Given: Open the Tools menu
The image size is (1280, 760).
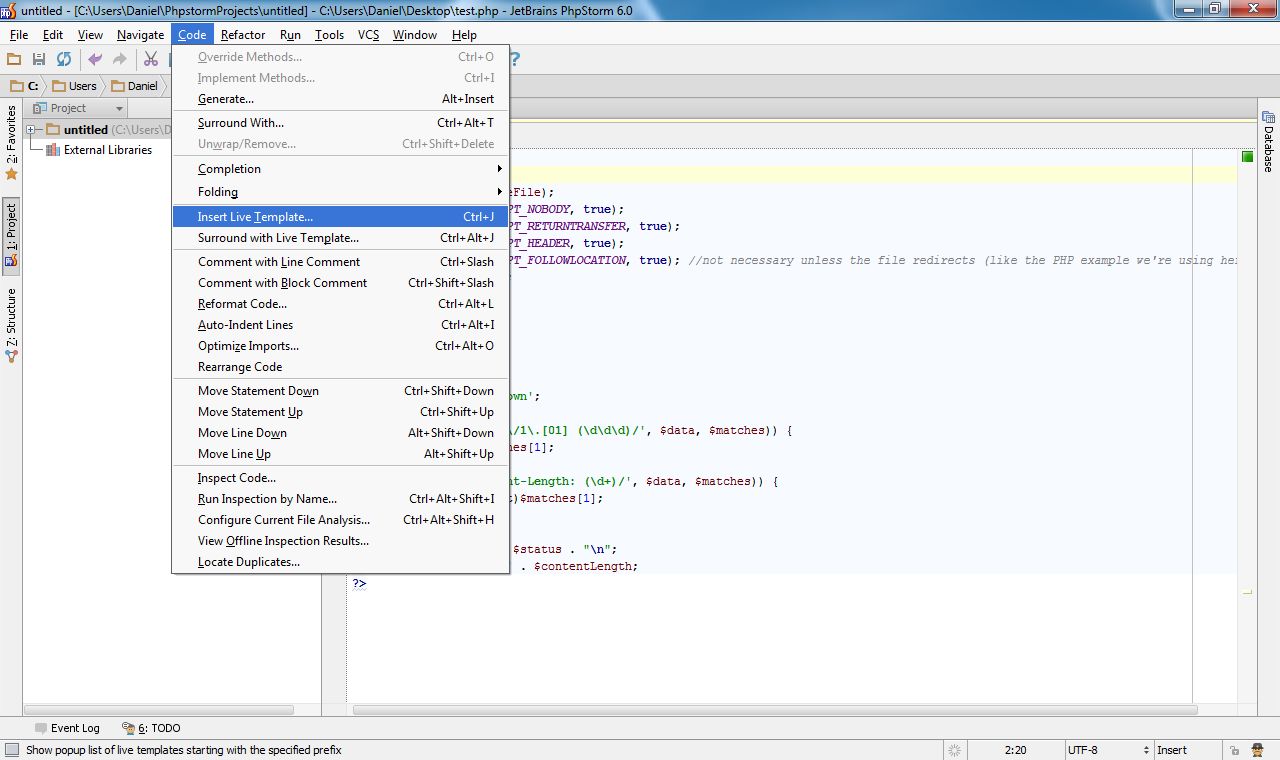Looking at the screenshot, I should tap(329, 35).
